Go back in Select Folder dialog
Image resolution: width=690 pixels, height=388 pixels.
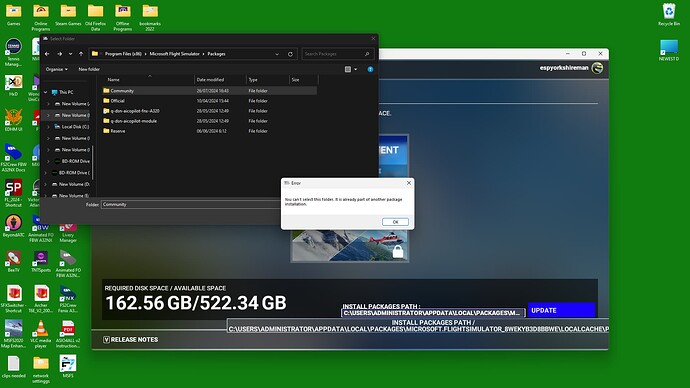(x=48, y=54)
